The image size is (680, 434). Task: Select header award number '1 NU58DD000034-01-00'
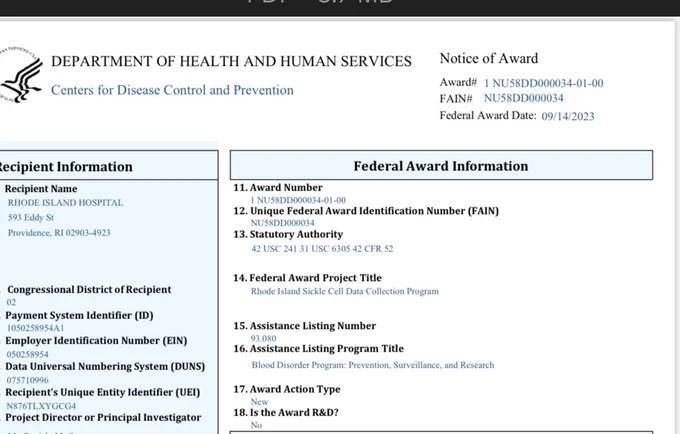click(x=543, y=83)
